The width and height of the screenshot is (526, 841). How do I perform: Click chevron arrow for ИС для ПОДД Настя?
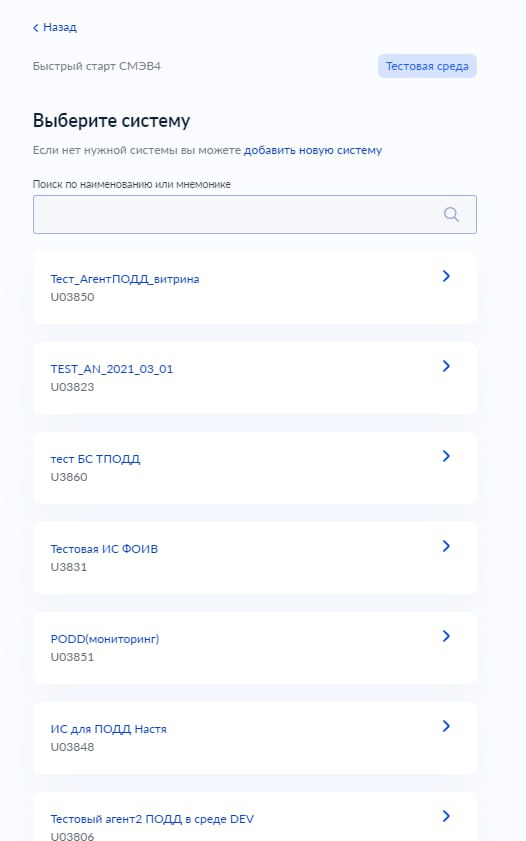click(x=446, y=726)
